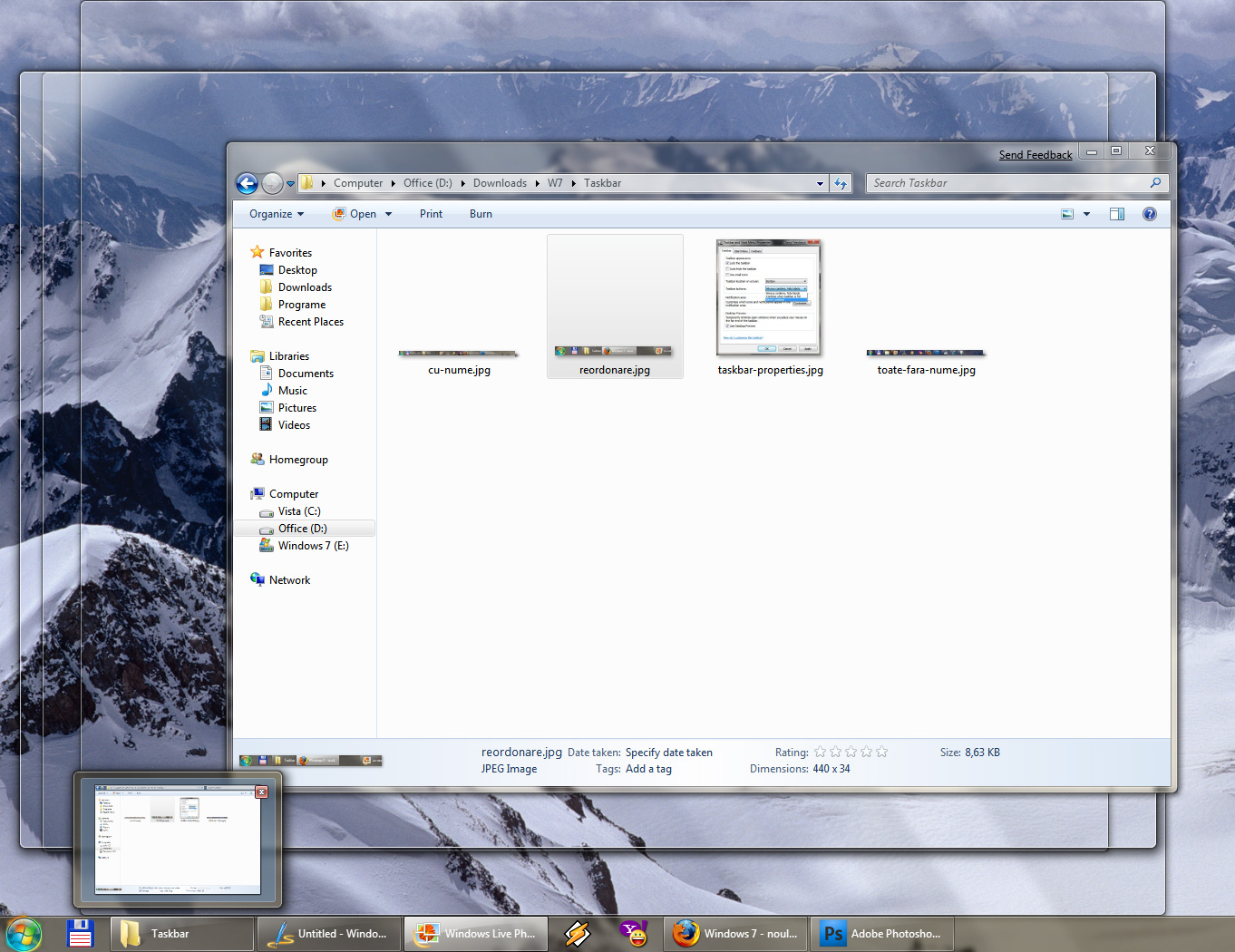This screenshot has height=952, width=1235.
Task: Switch to Adobe Photoshop taskbar button
Action: [x=882, y=934]
